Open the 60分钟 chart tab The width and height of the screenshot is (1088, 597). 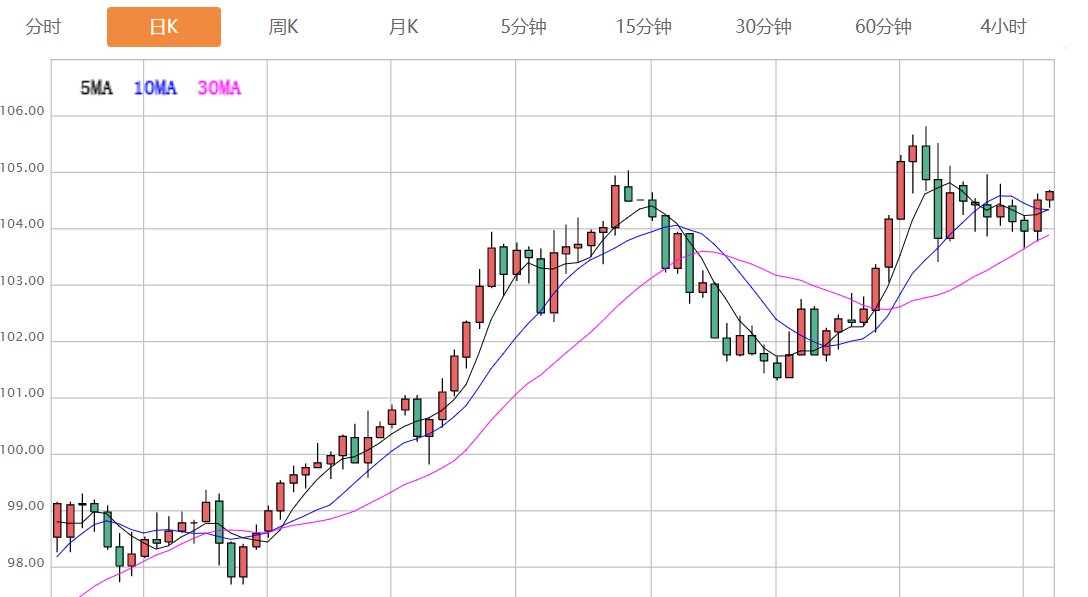coord(883,27)
